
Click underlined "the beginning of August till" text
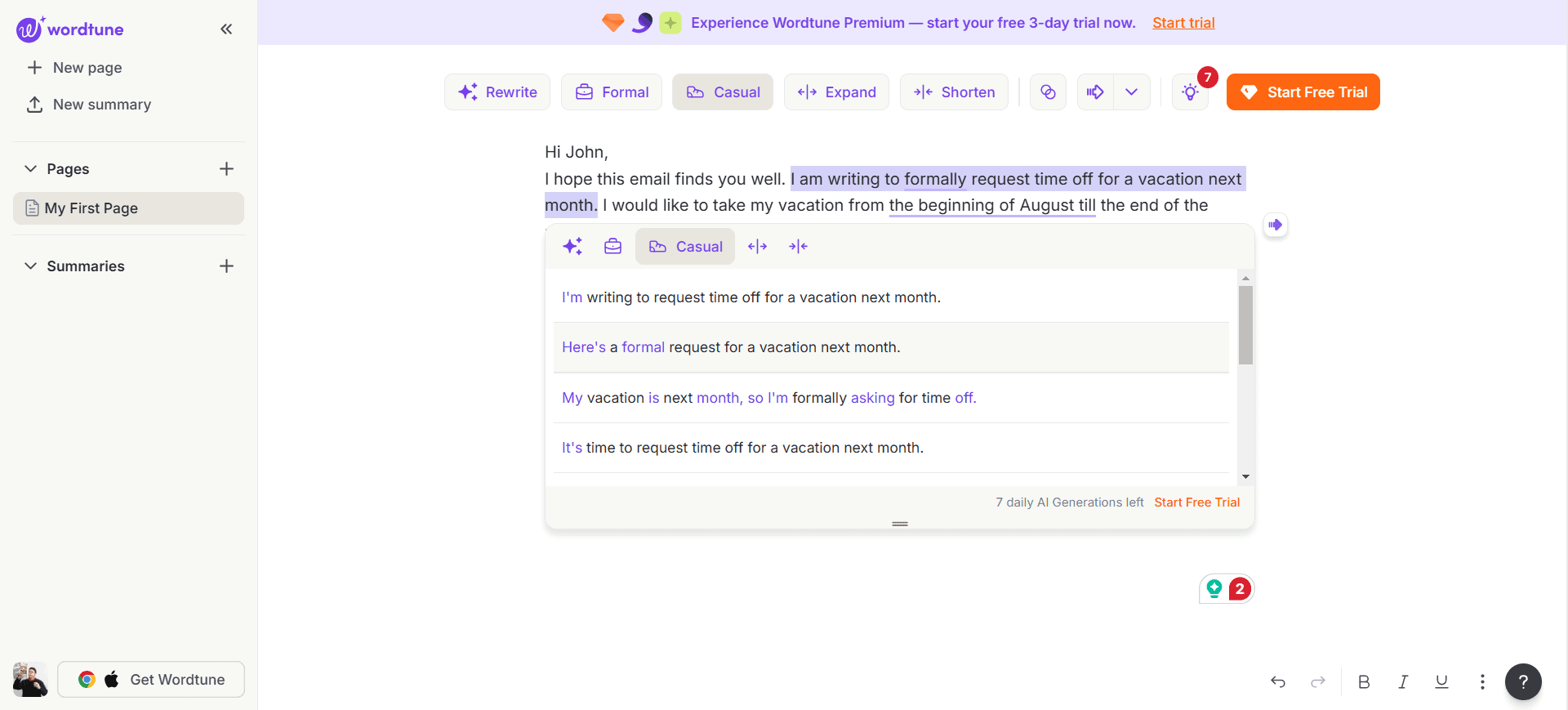992,205
